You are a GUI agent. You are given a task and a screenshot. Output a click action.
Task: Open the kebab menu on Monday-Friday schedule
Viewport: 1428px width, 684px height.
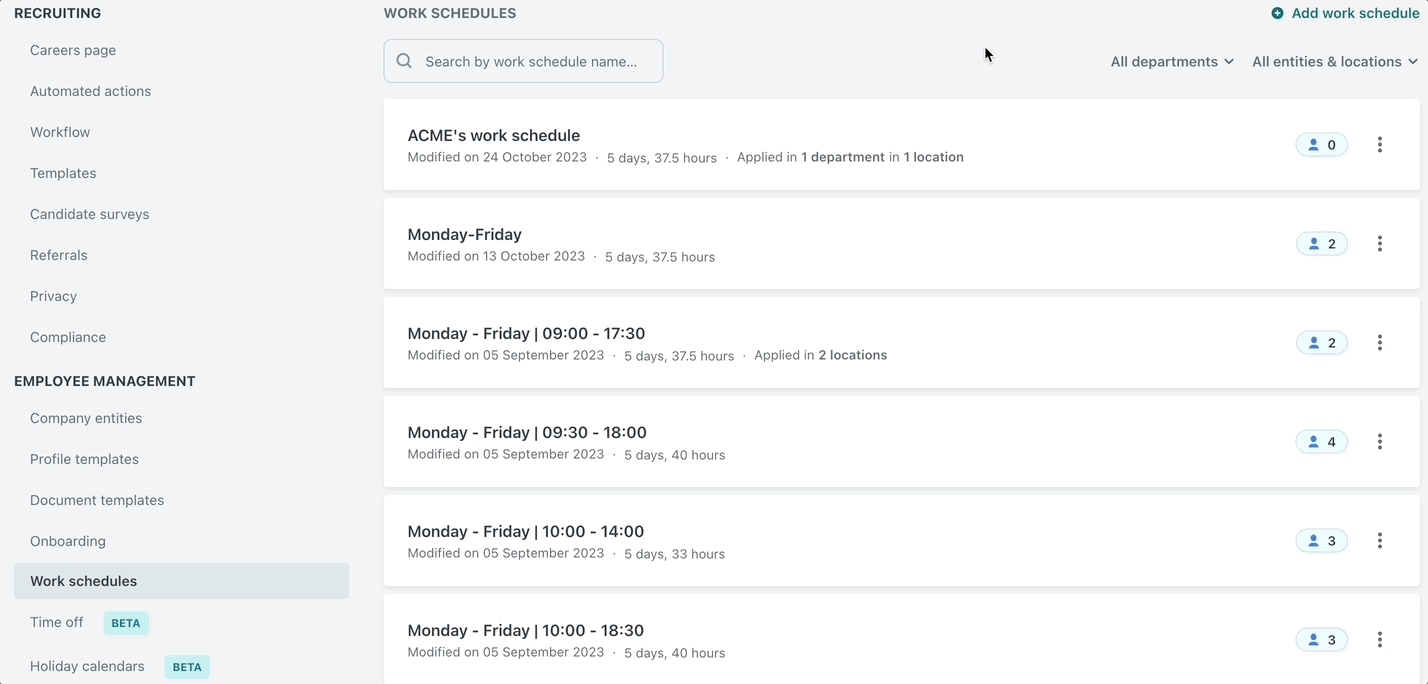(x=1380, y=243)
